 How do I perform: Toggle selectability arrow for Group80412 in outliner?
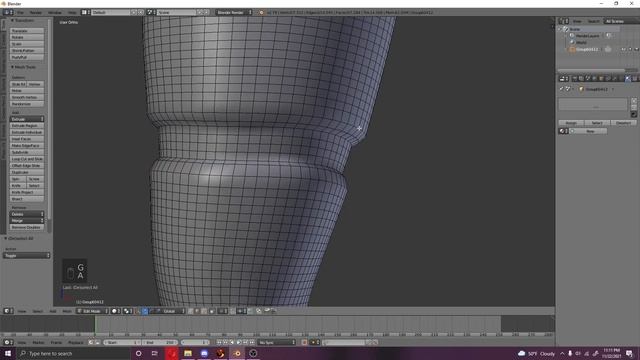[x=630, y=49]
